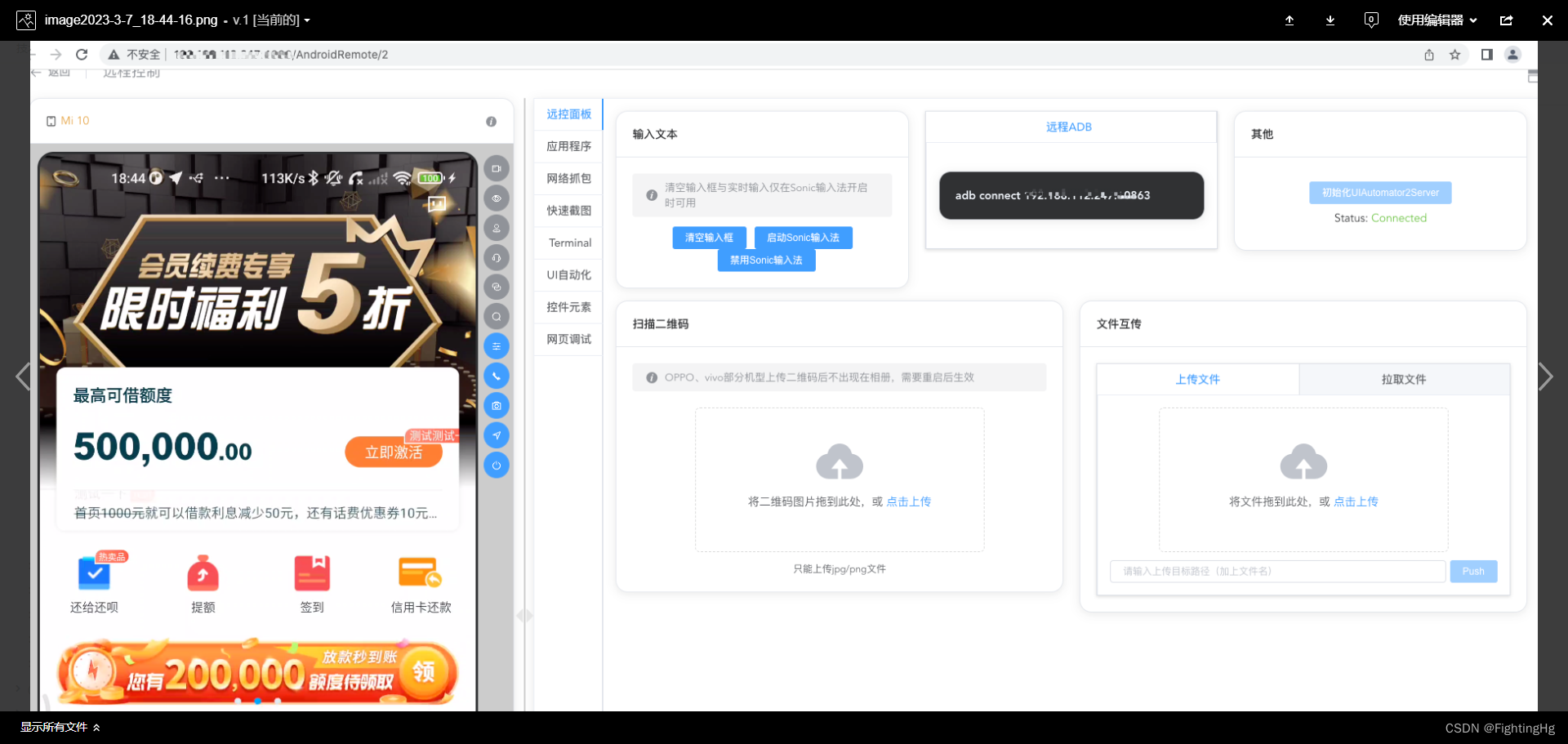Image resolution: width=1568 pixels, height=744 pixels.
Task: Click the download icon in top viewer bar
Action: [1330, 20]
